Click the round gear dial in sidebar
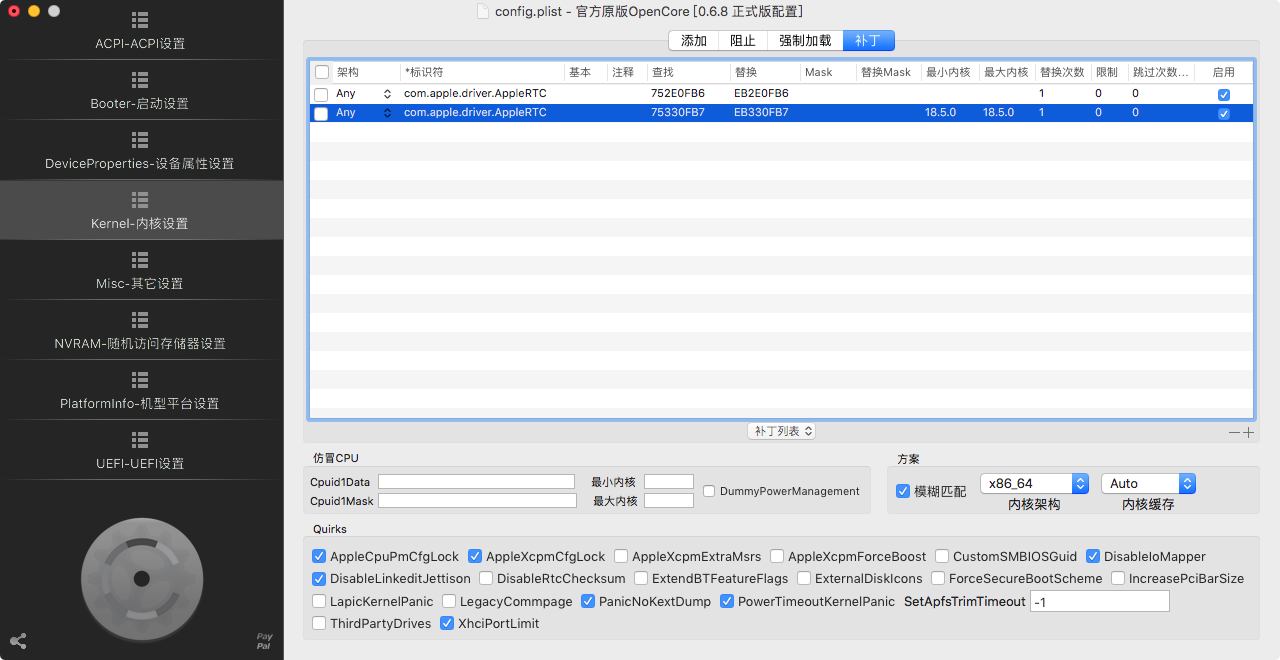The width and height of the screenshot is (1280, 660). [x=142, y=578]
